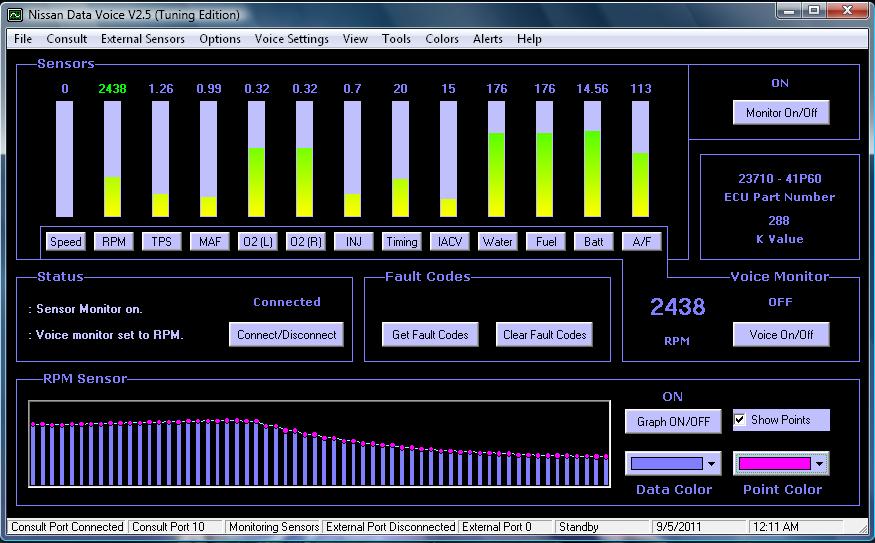Screen dimensions: 875x543
Task: Toggle the Graph ON/OFF button
Action: [x=673, y=421]
